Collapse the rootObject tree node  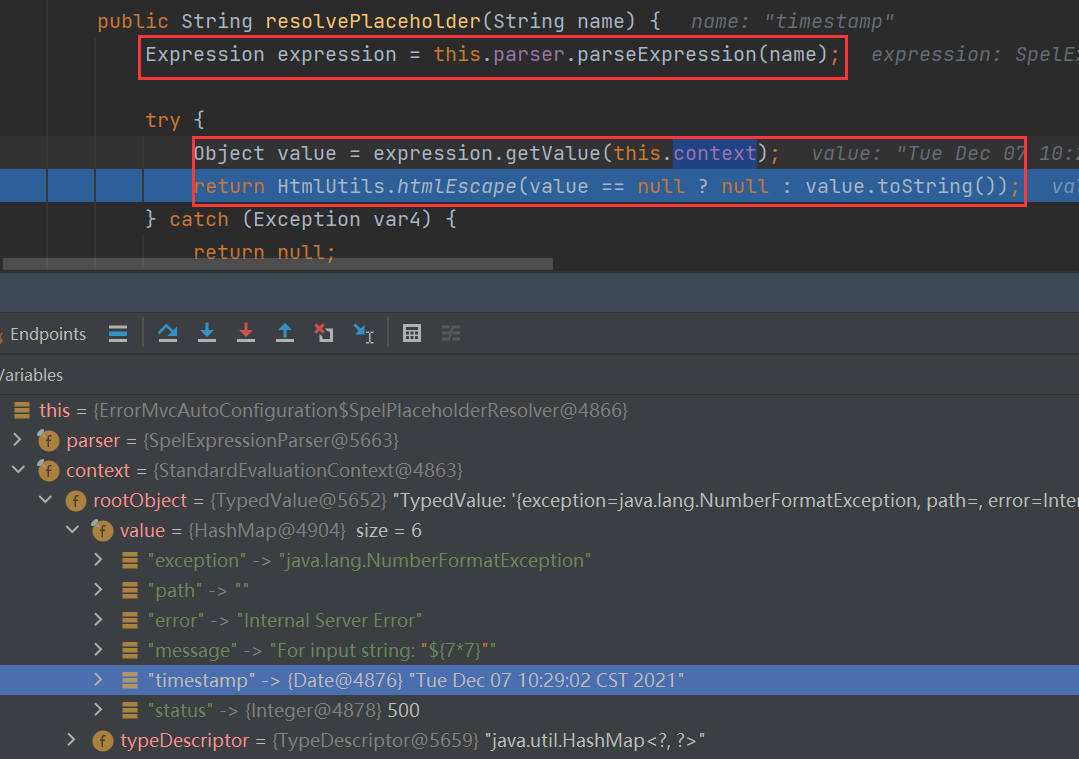[45, 500]
